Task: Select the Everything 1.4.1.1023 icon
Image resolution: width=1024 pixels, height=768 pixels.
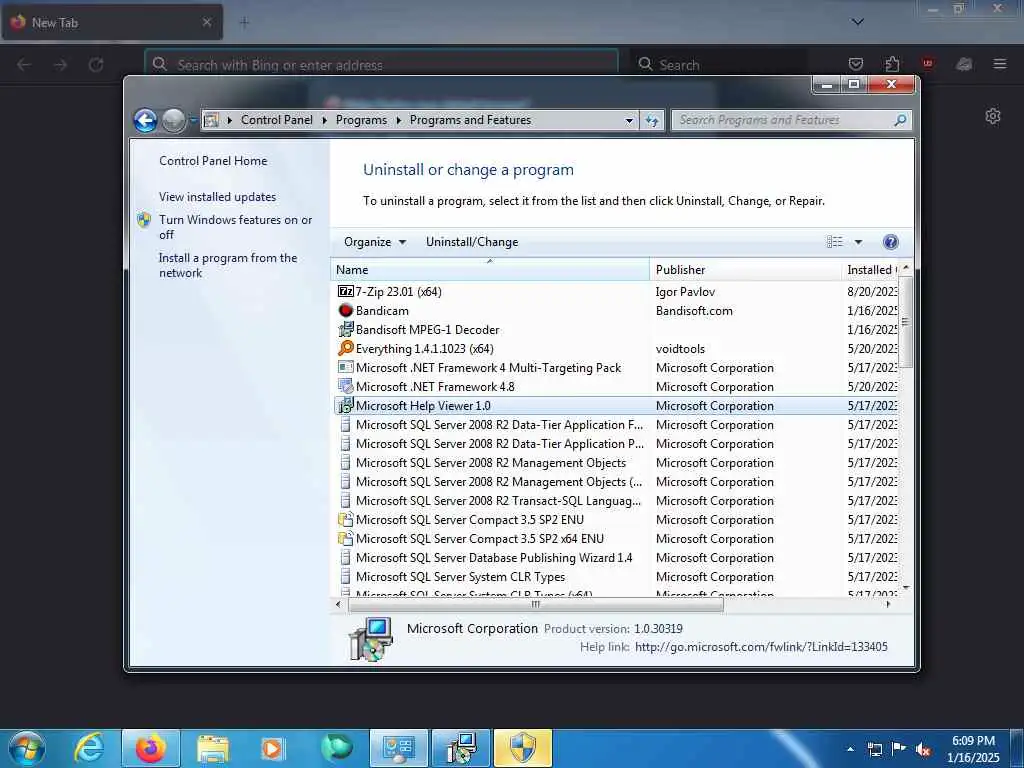Action: [345, 348]
